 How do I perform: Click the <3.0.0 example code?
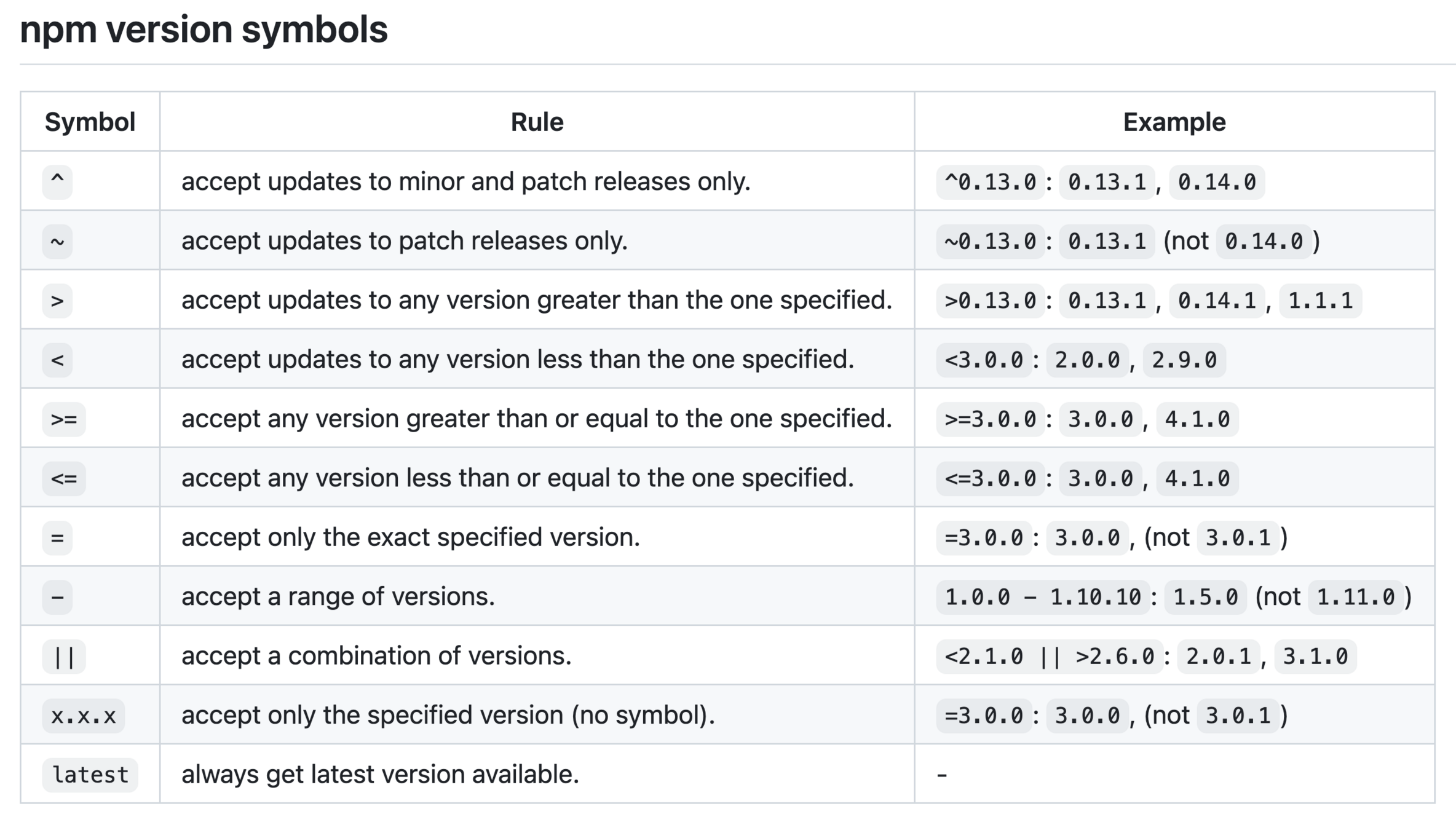tap(984, 360)
